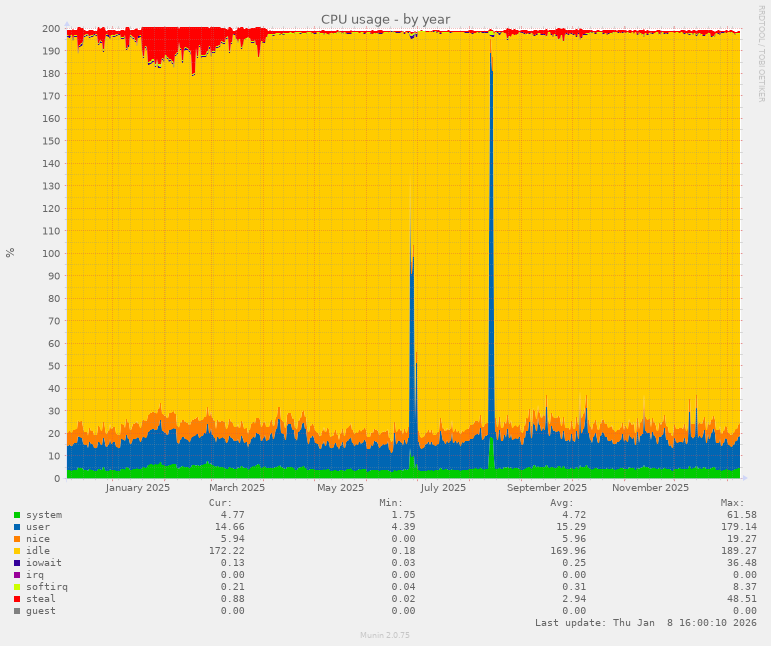Click the 'nice' legend label
Screen dimensions: 771x646
(38, 539)
